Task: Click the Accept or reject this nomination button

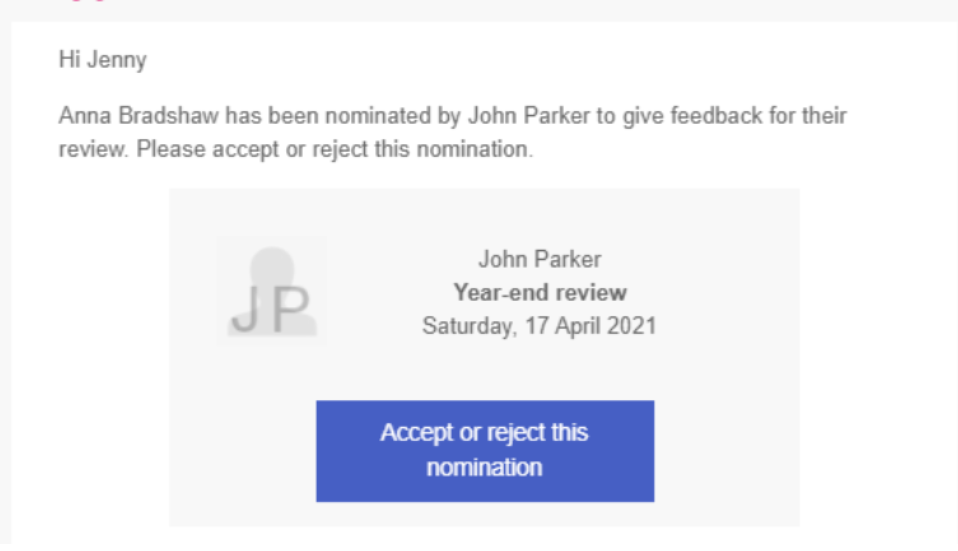Action: point(484,451)
